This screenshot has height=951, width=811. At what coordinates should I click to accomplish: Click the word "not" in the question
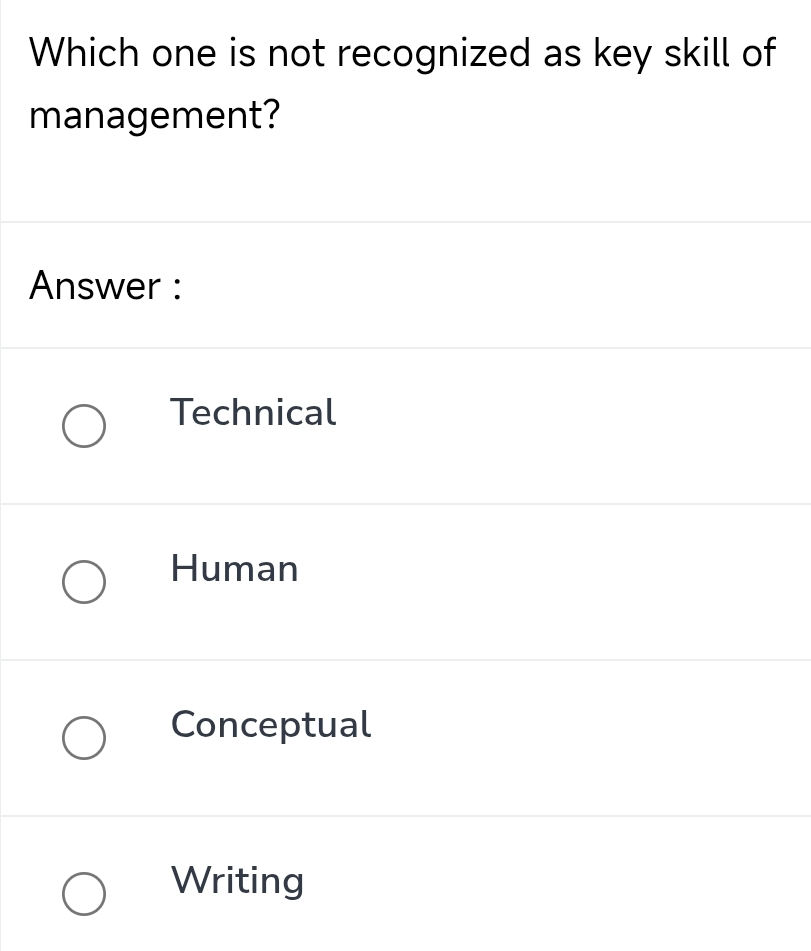[297, 53]
